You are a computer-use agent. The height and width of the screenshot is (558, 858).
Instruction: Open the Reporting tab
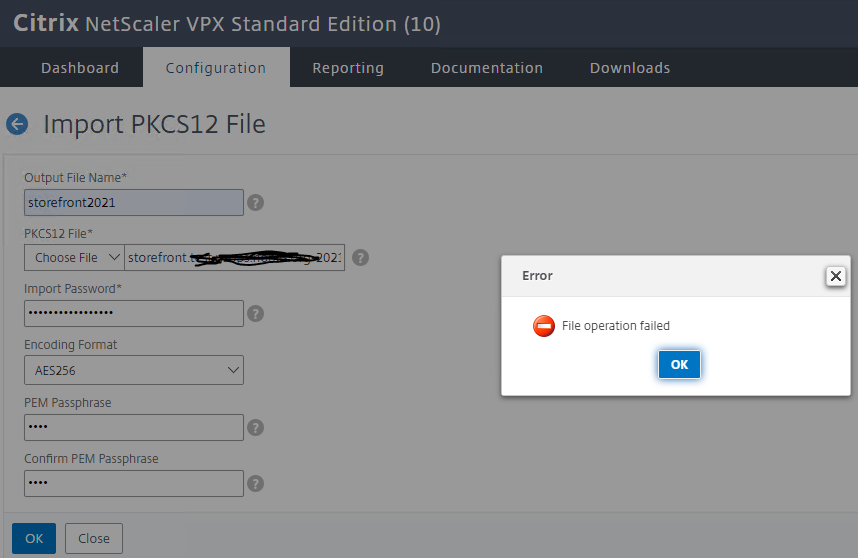pyautogui.click(x=348, y=68)
